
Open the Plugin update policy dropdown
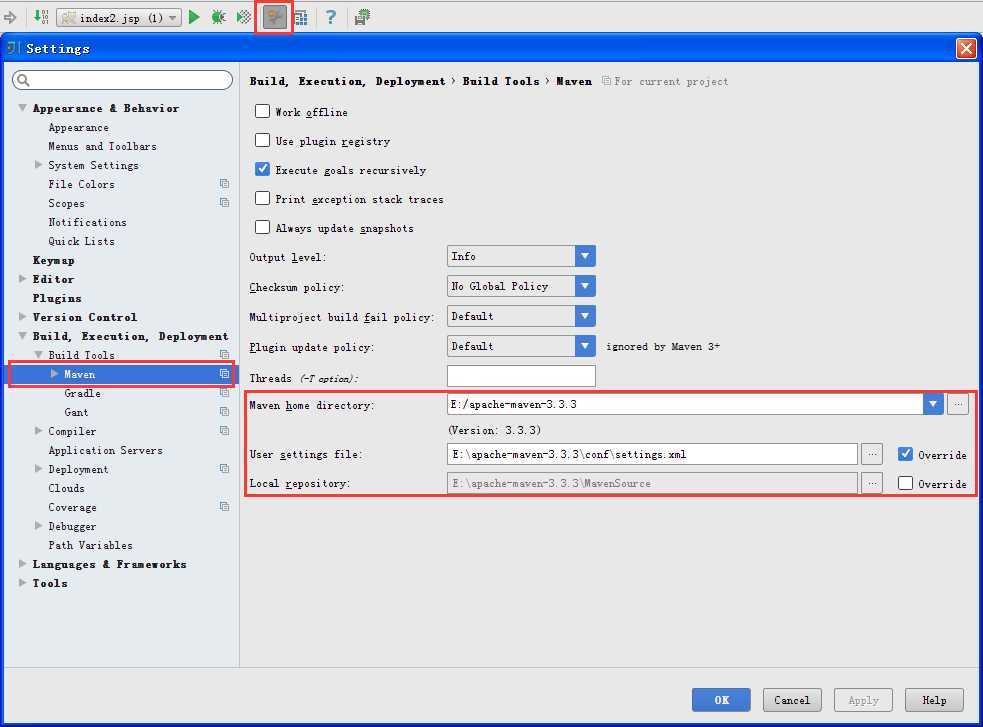[521, 347]
